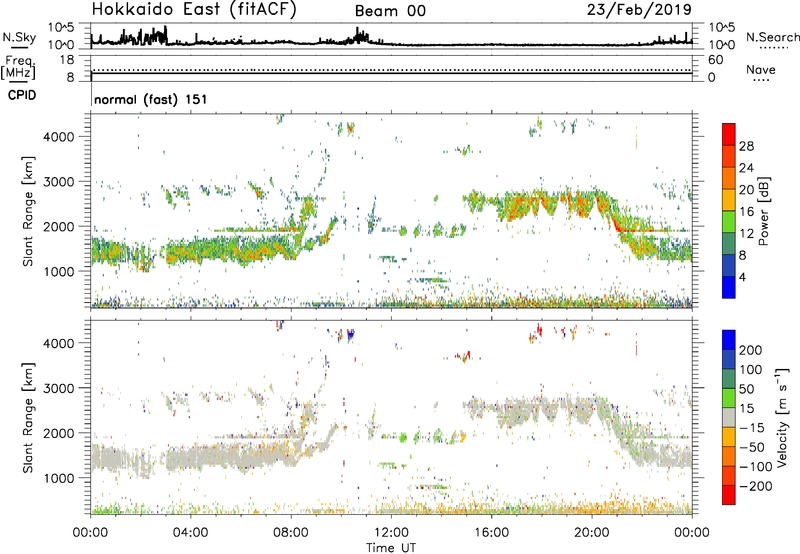Click the 'Beam 00' label

390,11
